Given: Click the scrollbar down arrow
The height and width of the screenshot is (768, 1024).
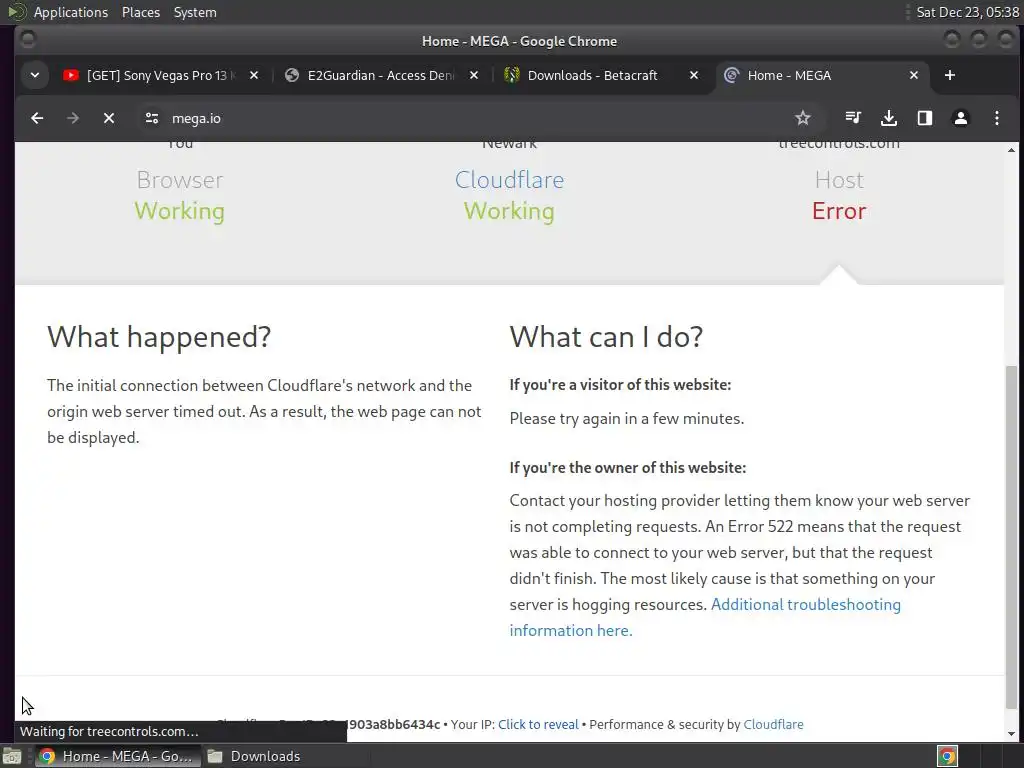Looking at the screenshot, I should pos(1011,734).
